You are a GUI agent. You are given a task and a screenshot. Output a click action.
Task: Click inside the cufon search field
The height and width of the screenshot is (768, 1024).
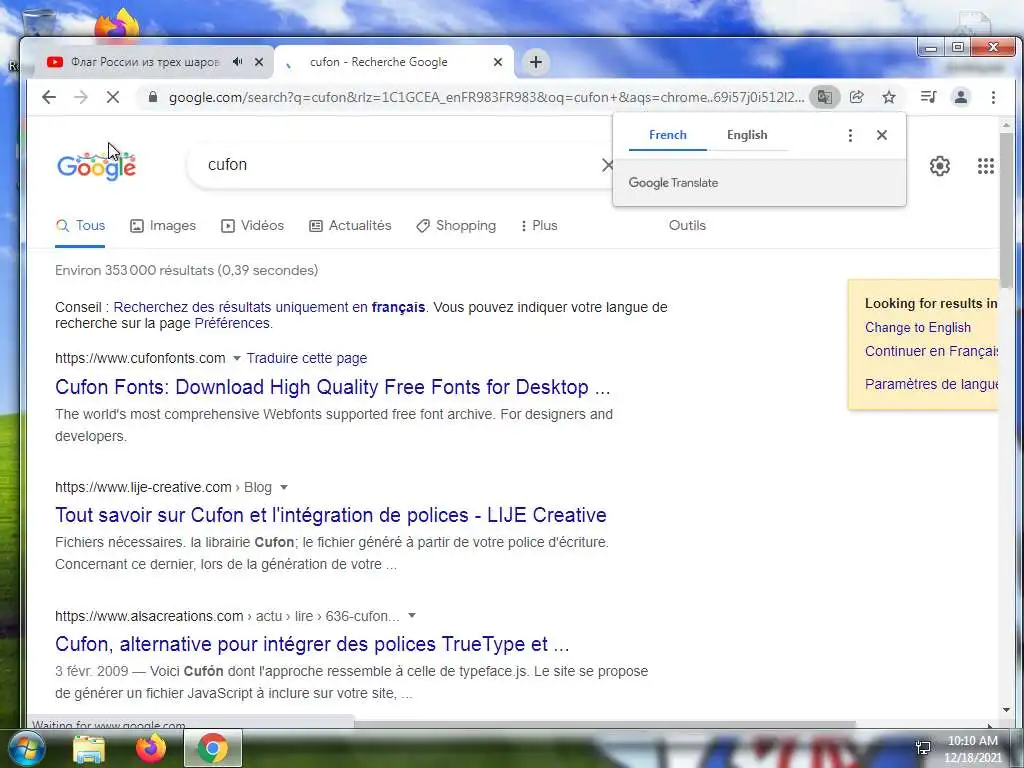(x=398, y=165)
